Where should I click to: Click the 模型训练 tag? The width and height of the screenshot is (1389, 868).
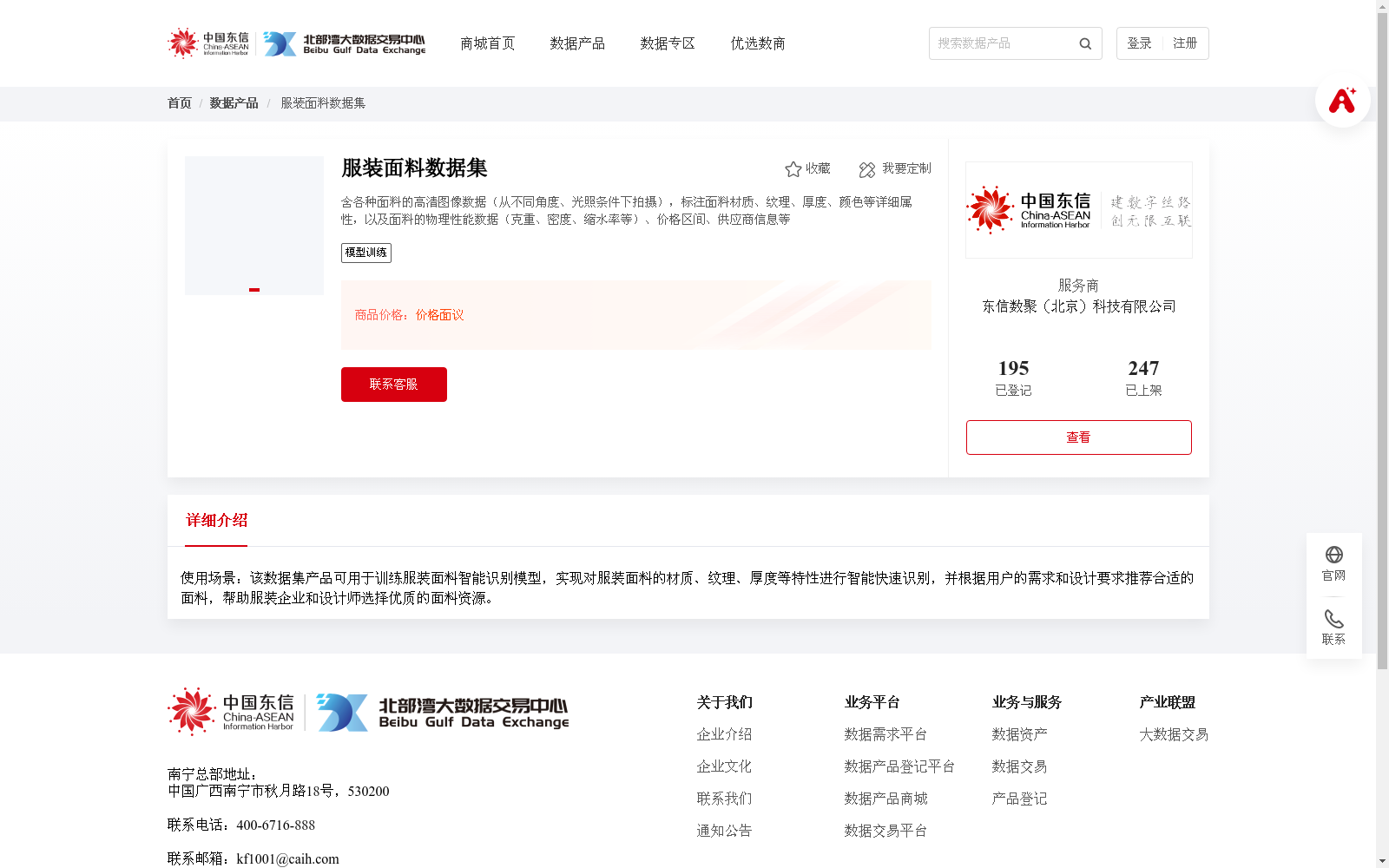click(x=366, y=253)
